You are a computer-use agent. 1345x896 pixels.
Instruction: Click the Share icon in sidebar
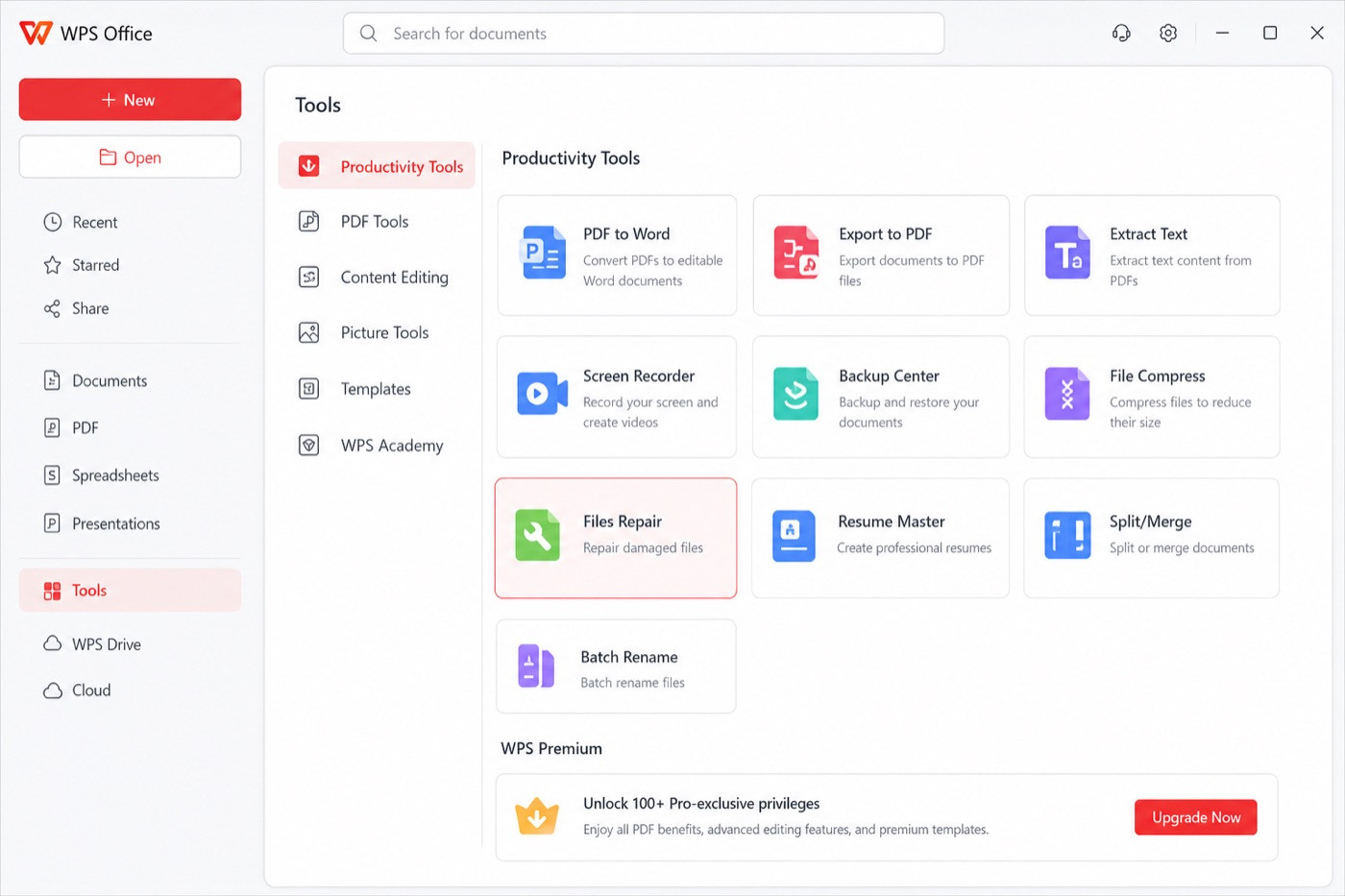click(52, 308)
